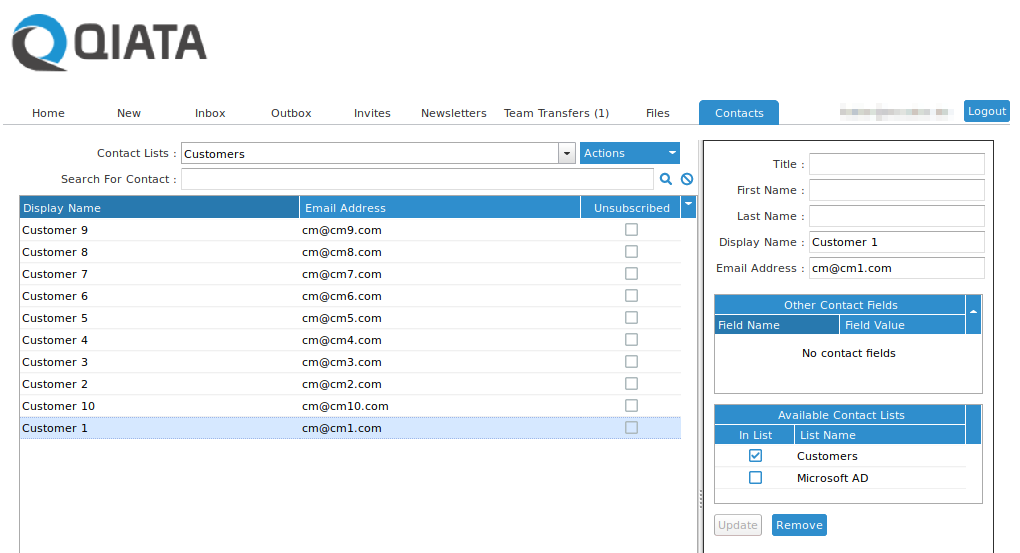The height and width of the screenshot is (553, 1020).
Task: Click the panel splitter handle
Action: (x=700, y=497)
